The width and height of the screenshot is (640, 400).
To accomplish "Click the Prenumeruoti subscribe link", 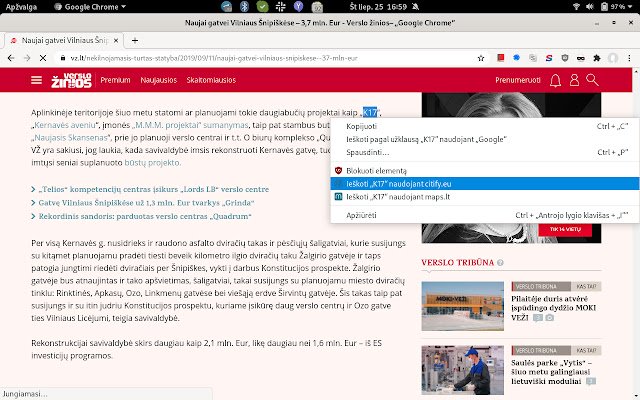I will 518,80.
